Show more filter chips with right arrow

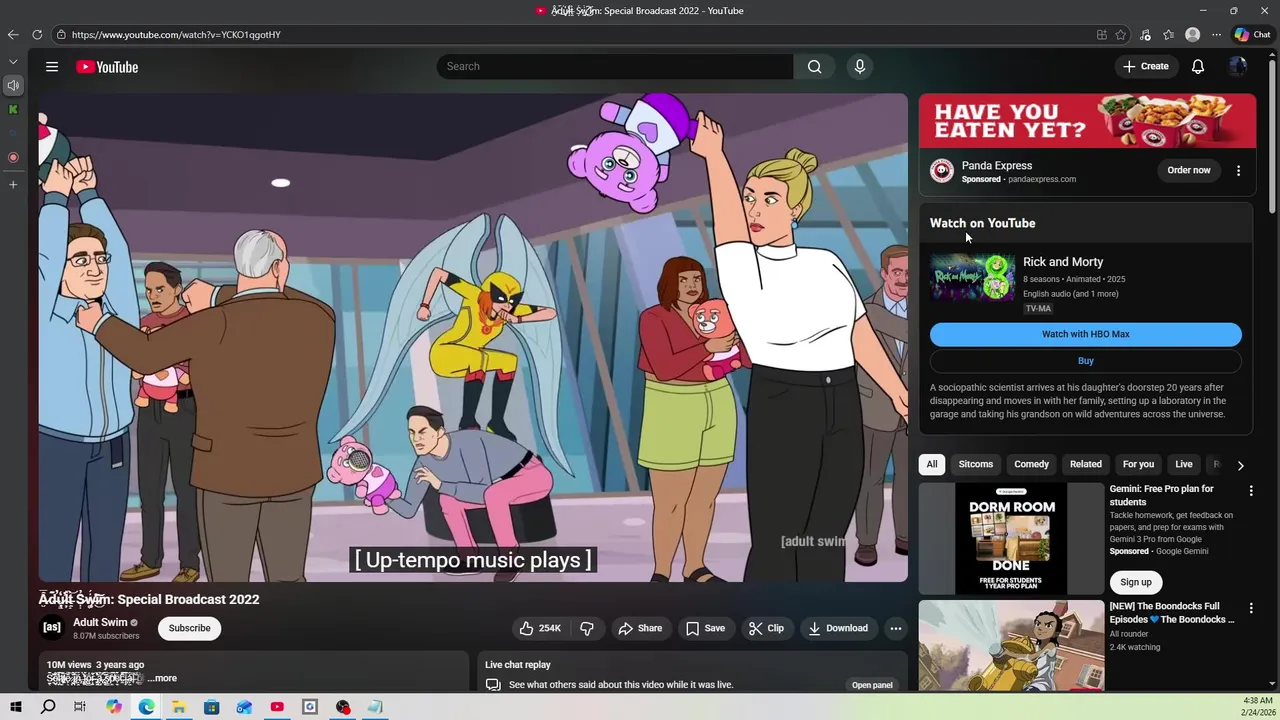click(1241, 465)
